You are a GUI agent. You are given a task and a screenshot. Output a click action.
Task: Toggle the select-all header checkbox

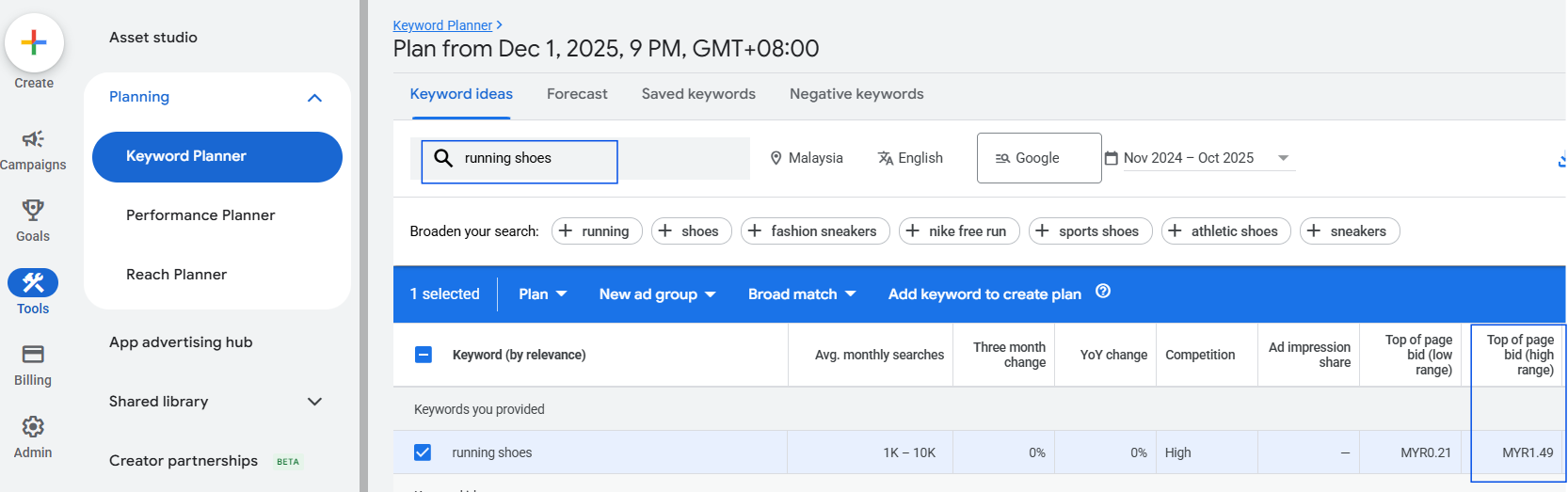[x=424, y=355]
